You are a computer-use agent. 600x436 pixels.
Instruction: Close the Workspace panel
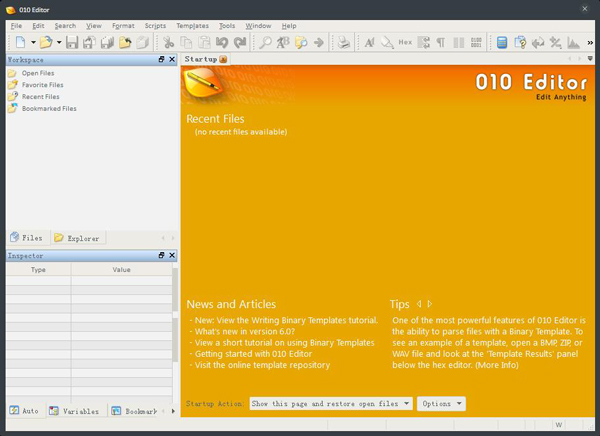click(x=172, y=59)
